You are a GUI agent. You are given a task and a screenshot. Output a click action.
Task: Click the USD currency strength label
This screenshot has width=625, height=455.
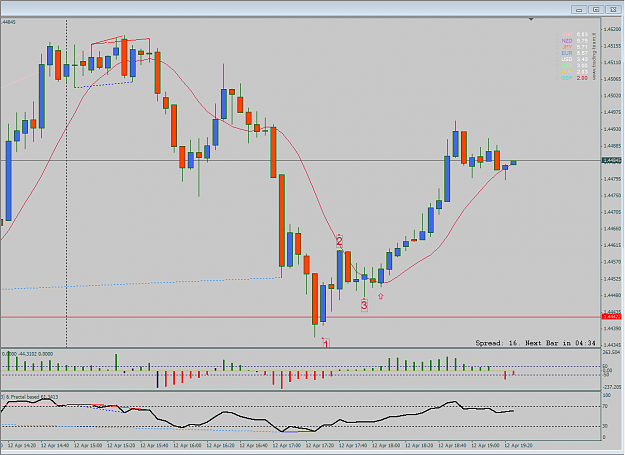pyautogui.click(x=566, y=59)
